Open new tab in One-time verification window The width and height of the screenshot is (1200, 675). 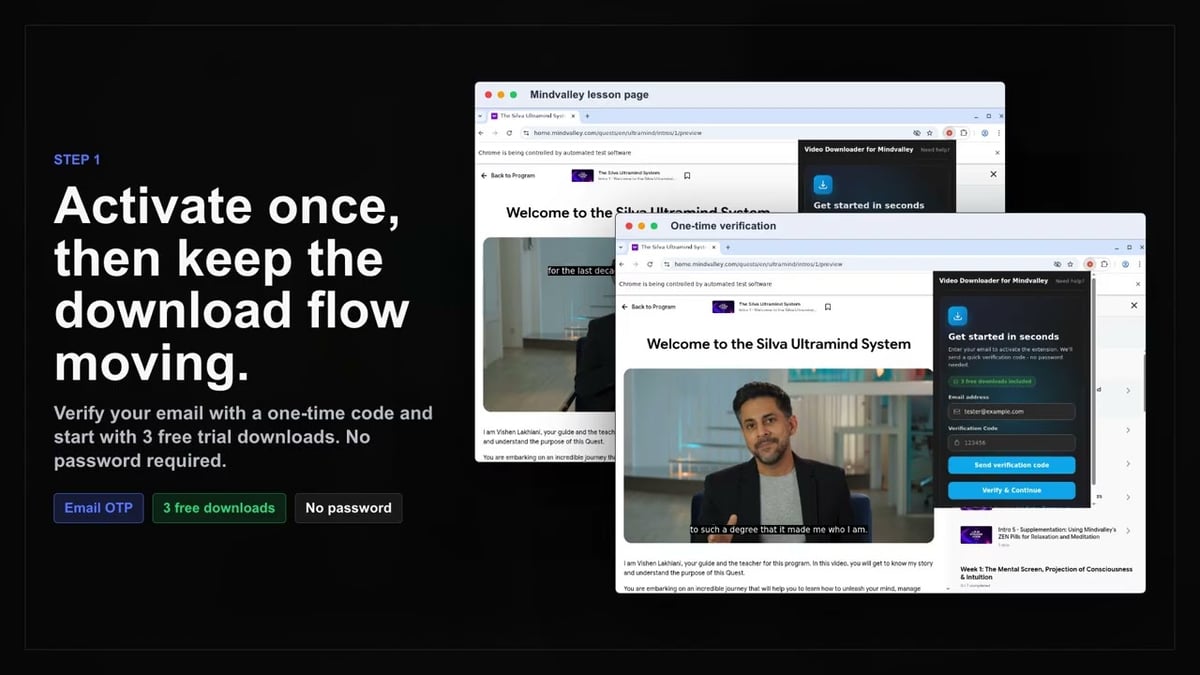[x=728, y=247]
